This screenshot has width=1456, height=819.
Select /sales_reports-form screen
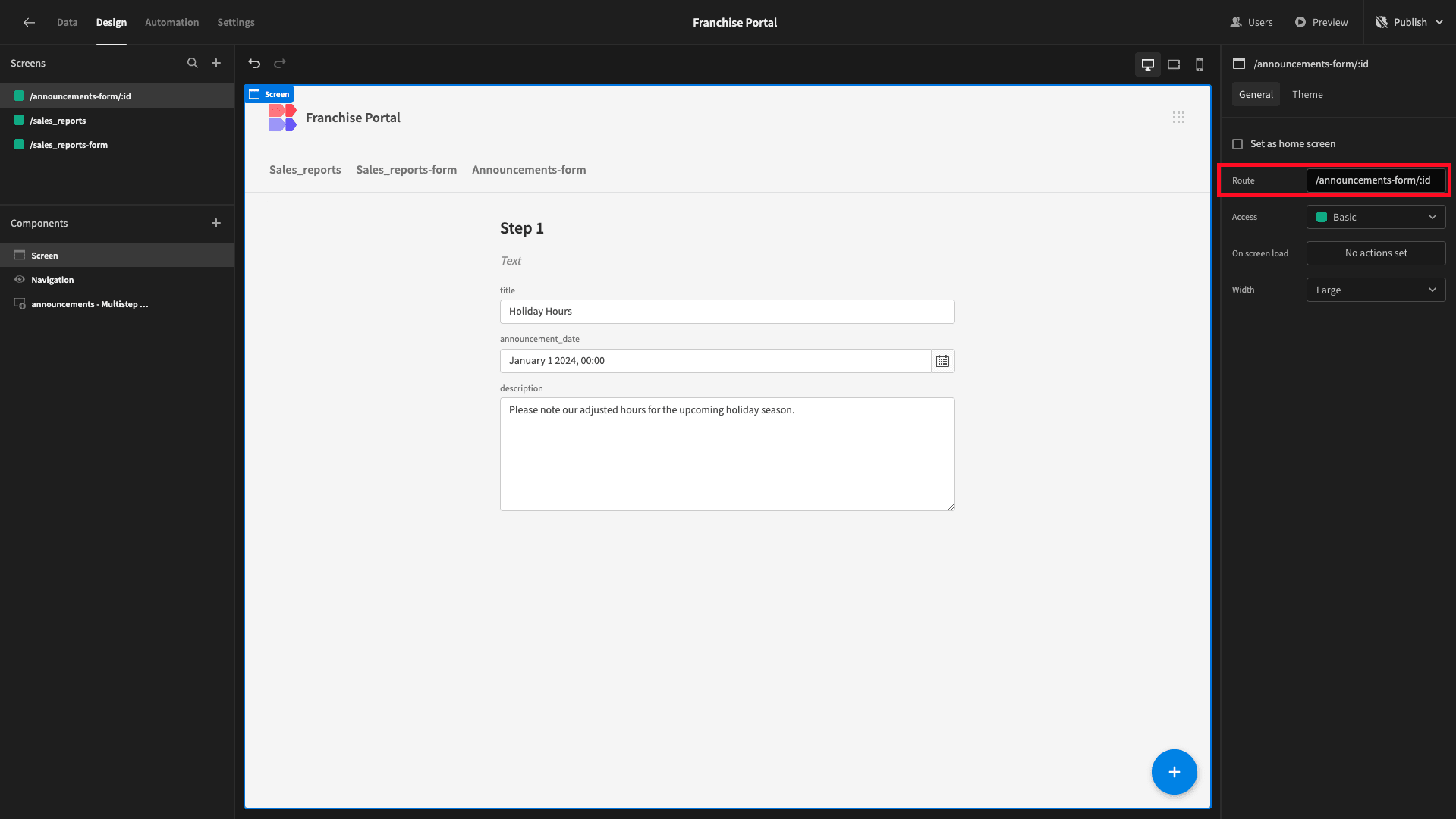point(117,145)
